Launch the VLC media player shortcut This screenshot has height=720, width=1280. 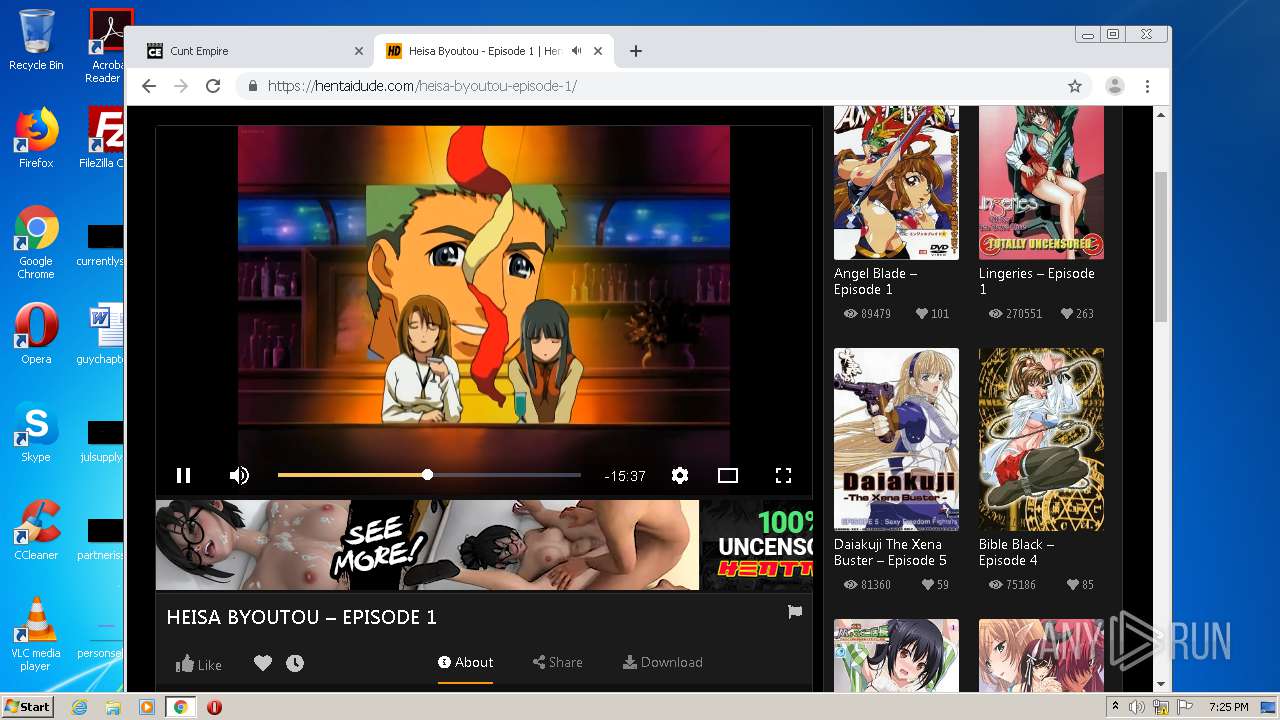(x=36, y=635)
